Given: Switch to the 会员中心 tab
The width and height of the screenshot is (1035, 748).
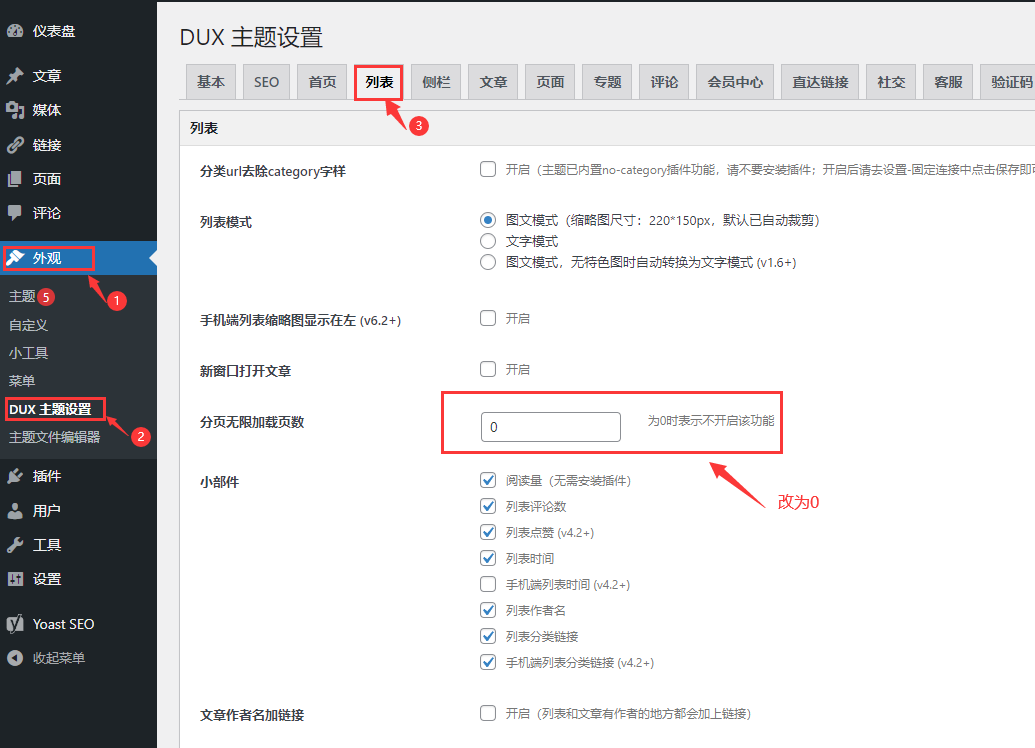Looking at the screenshot, I should [735, 82].
